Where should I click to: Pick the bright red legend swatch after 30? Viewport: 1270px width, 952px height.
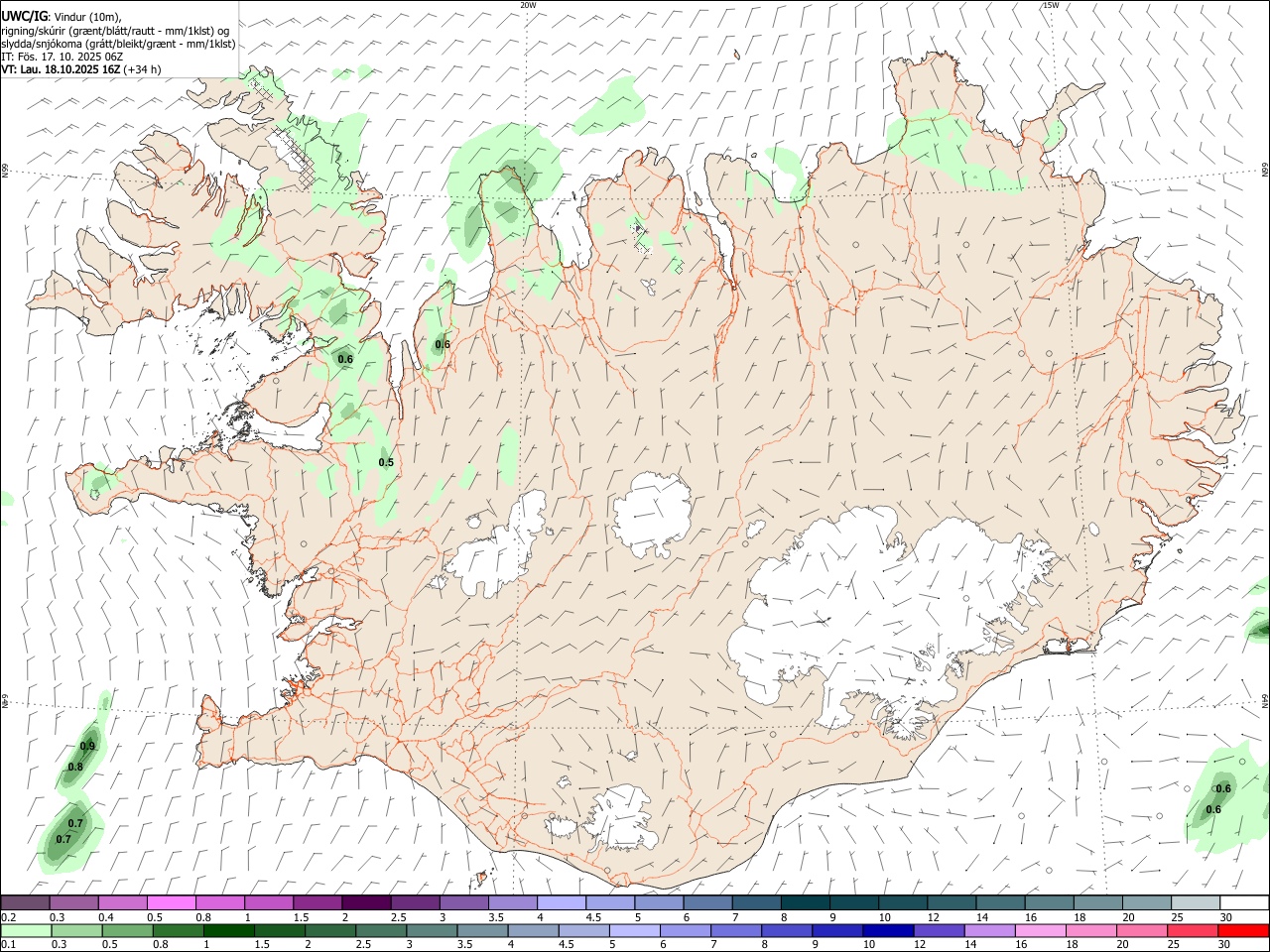pos(1243,930)
